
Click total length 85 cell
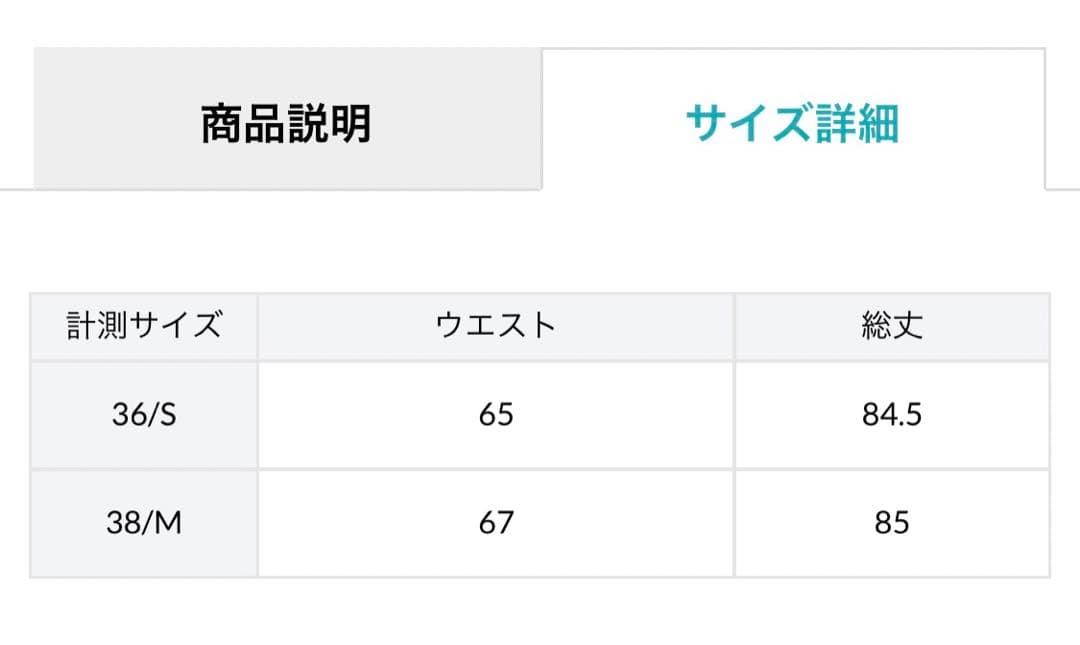click(891, 523)
